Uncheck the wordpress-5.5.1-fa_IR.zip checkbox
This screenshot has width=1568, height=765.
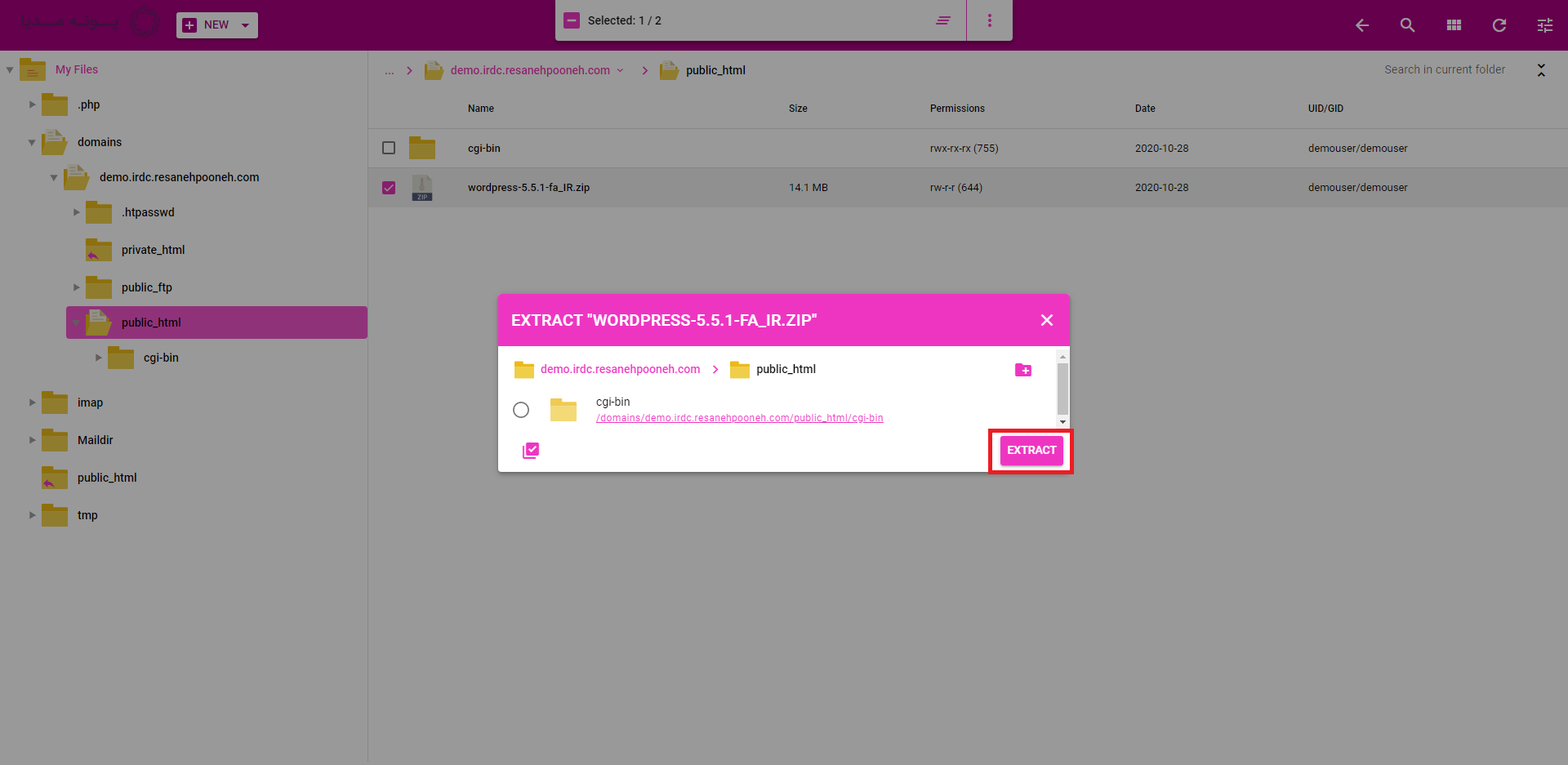click(389, 188)
